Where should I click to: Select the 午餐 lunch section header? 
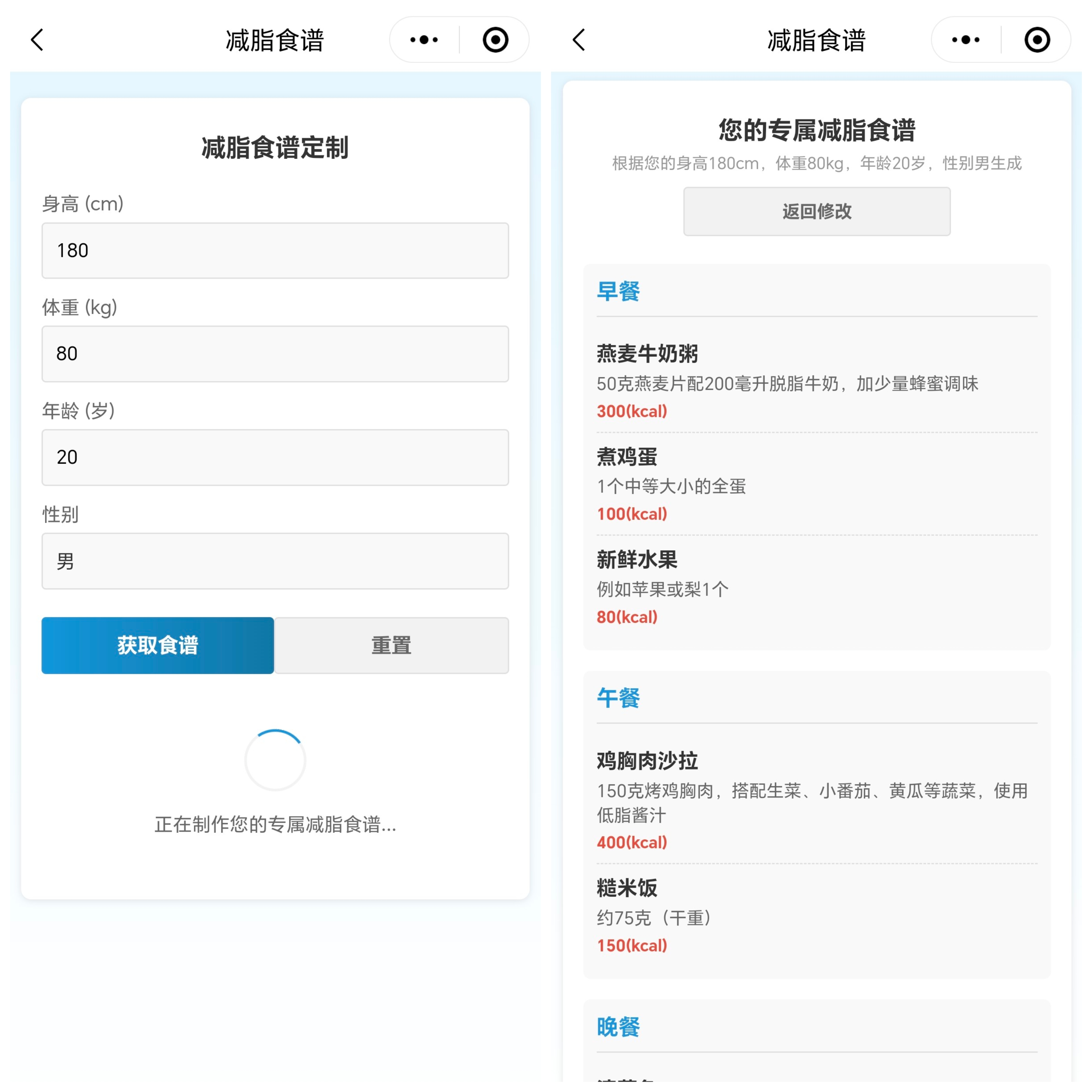[618, 698]
